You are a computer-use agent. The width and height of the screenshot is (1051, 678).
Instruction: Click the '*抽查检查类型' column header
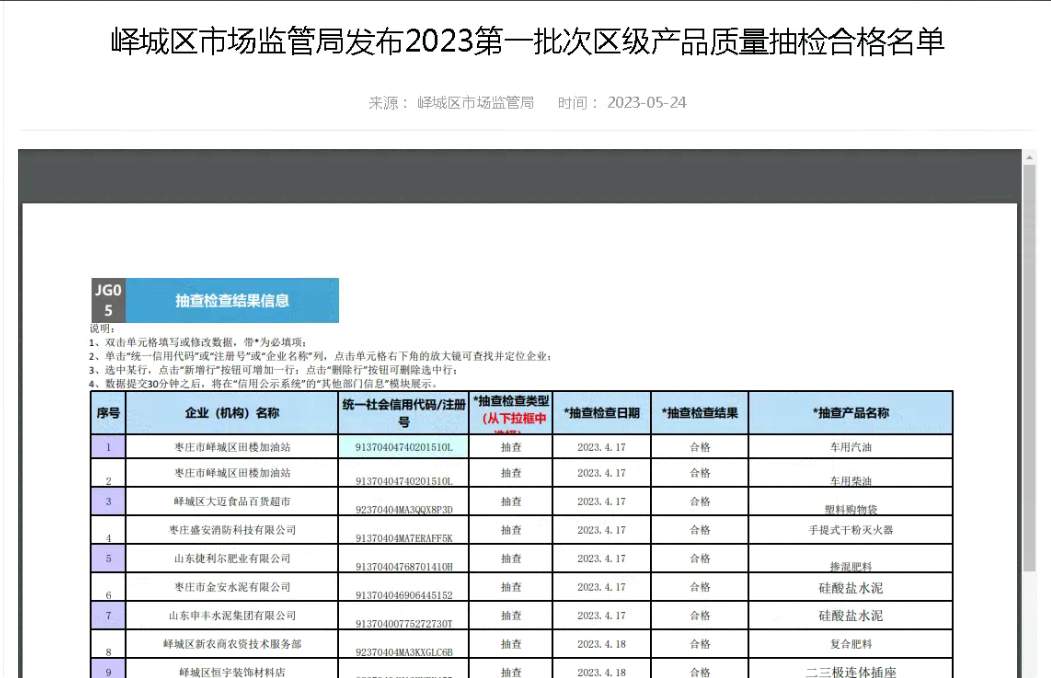[511, 413]
